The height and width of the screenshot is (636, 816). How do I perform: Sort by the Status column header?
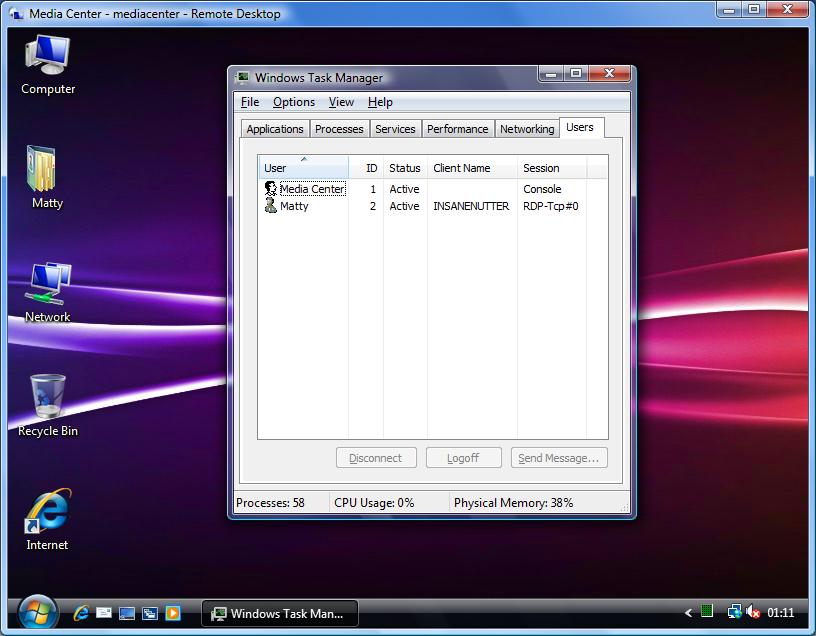[405, 168]
